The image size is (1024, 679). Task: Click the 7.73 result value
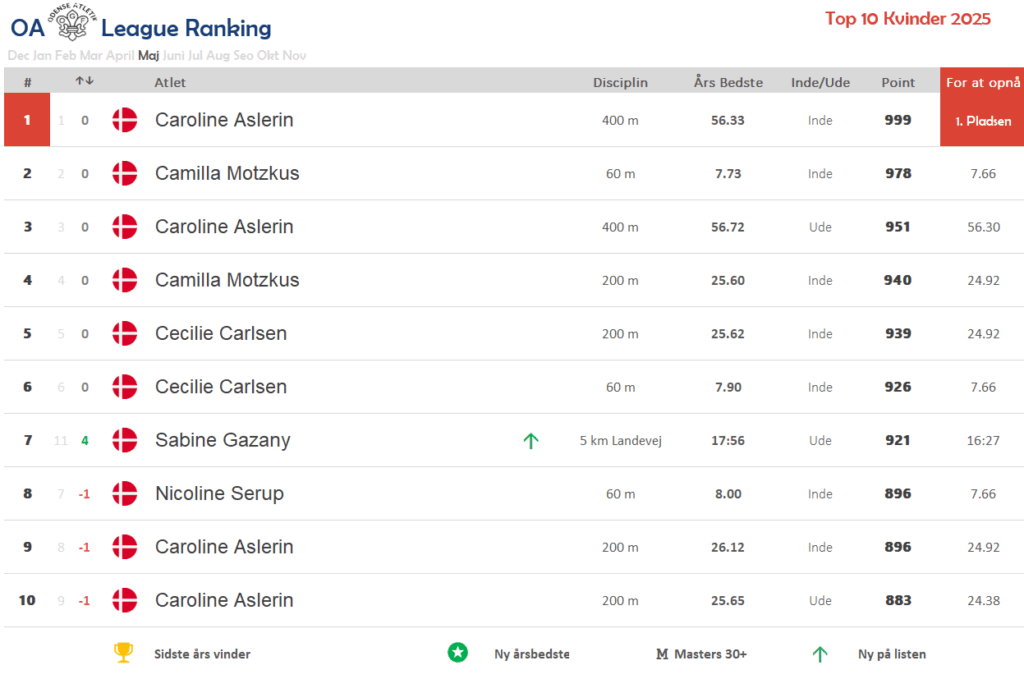pos(728,174)
